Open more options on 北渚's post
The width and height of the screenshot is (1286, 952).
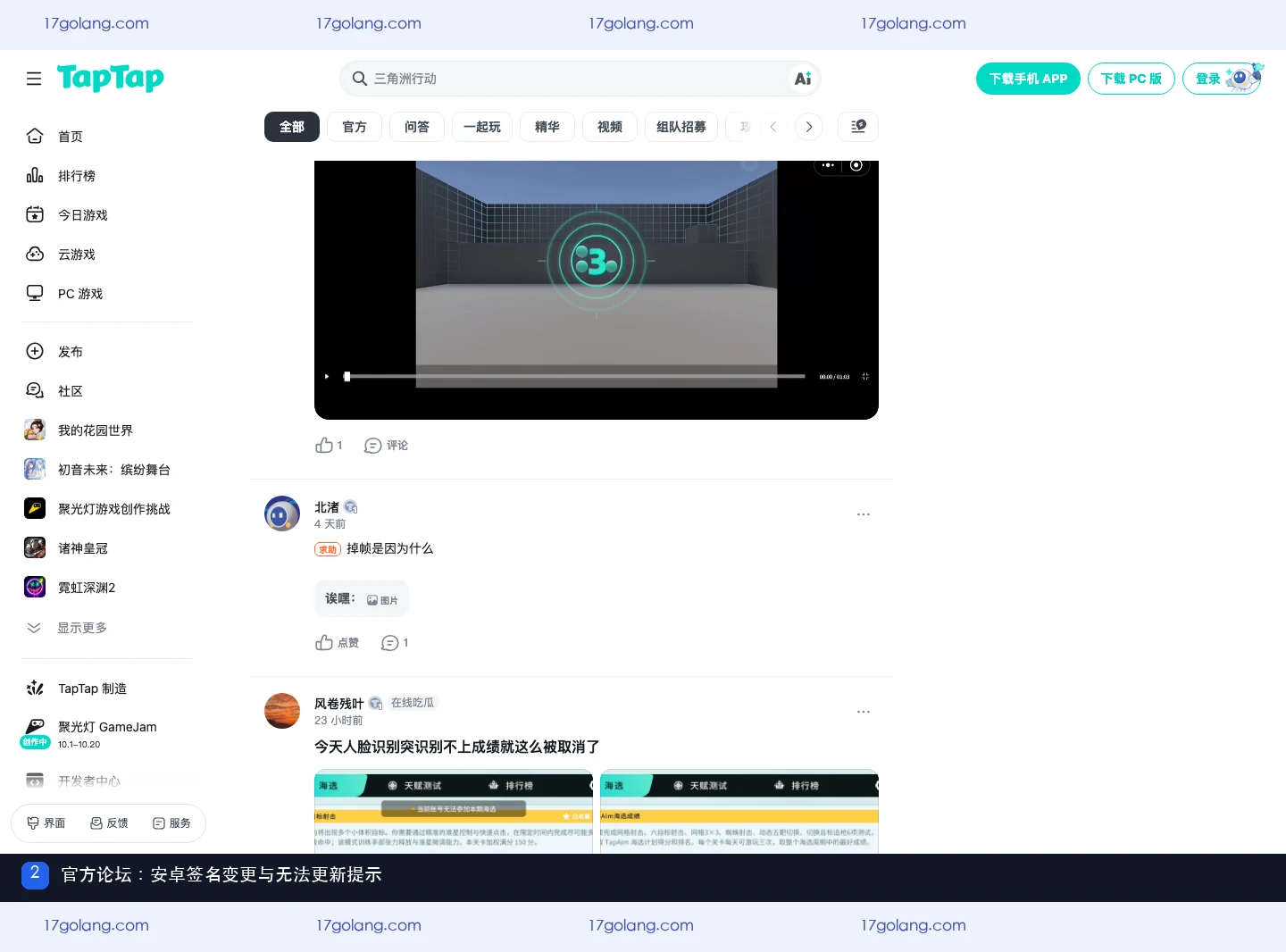pos(864,514)
